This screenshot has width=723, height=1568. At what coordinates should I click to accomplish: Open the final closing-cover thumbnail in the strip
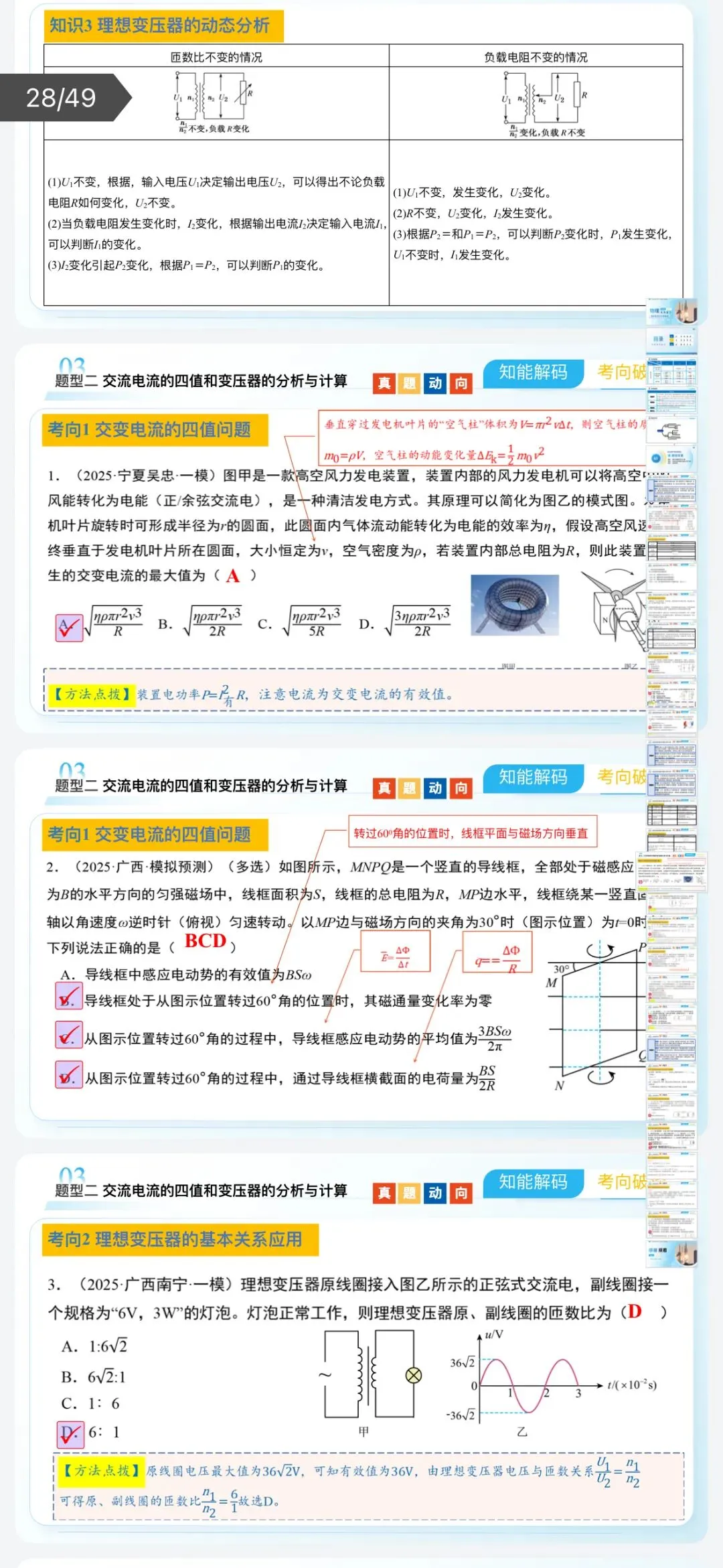point(672,1254)
